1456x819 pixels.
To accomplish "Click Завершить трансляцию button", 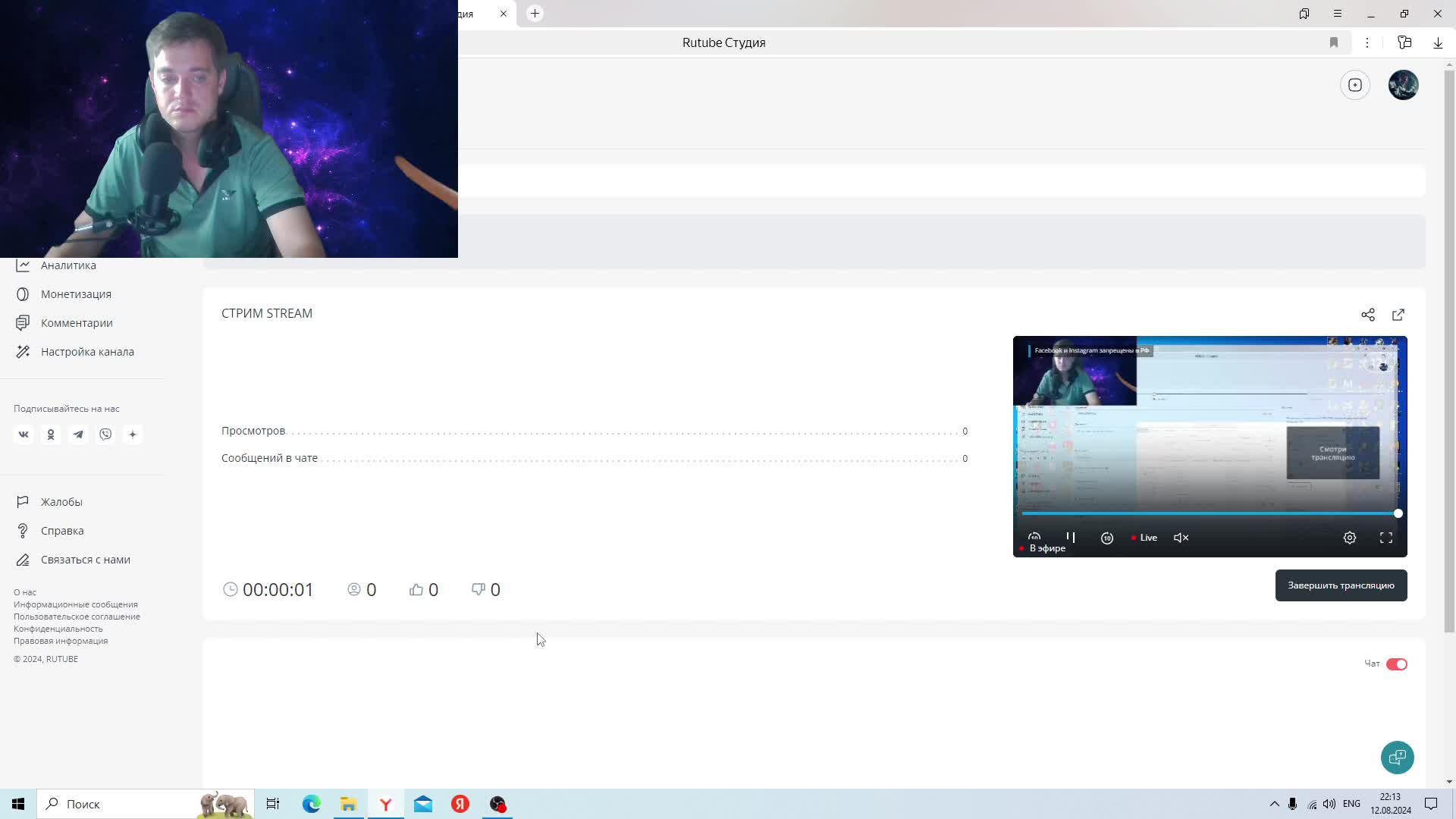I will pos(1340,585).
